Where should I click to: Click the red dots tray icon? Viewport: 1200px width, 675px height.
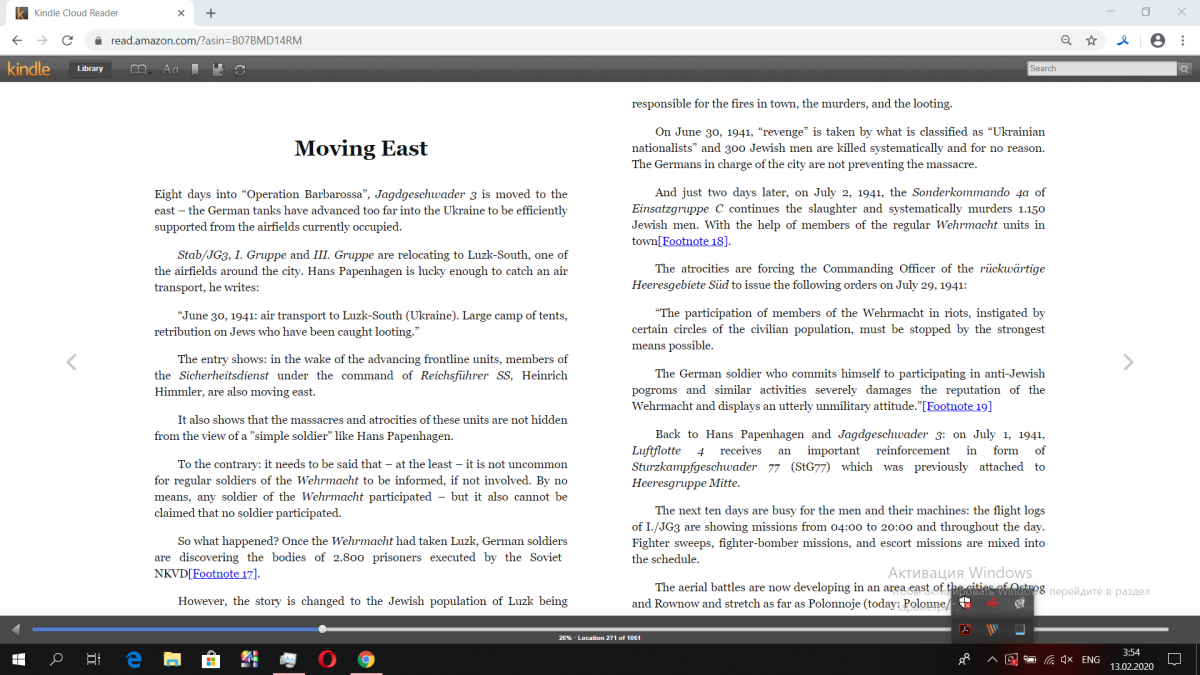pyautogui.click(x=992, y=603)
